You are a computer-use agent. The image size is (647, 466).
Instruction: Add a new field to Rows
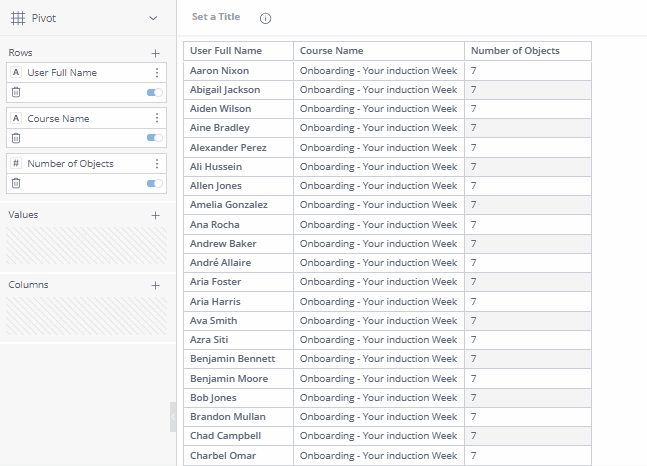click(x=156, y=53)
